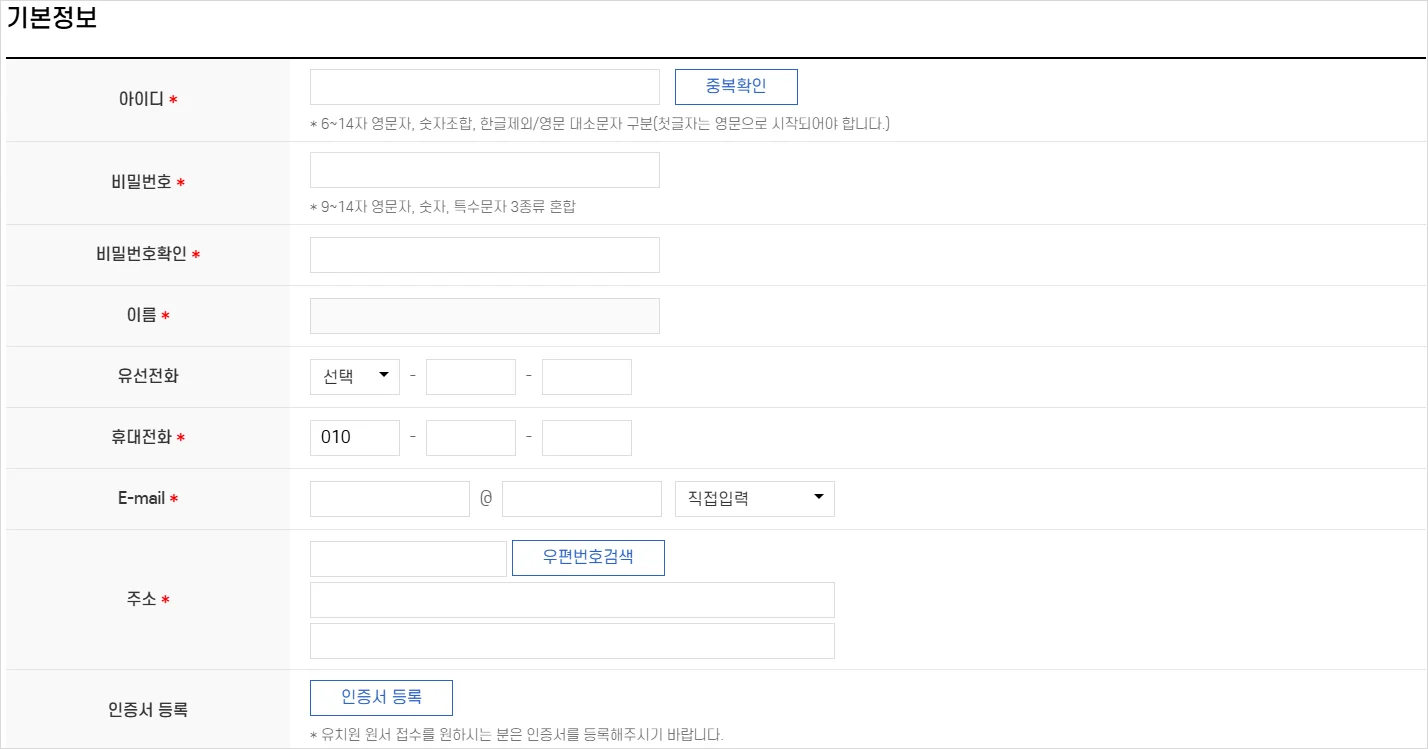Click the detailed address input field
Screen dimensions: 1428x749
click(x=572, y=640)
